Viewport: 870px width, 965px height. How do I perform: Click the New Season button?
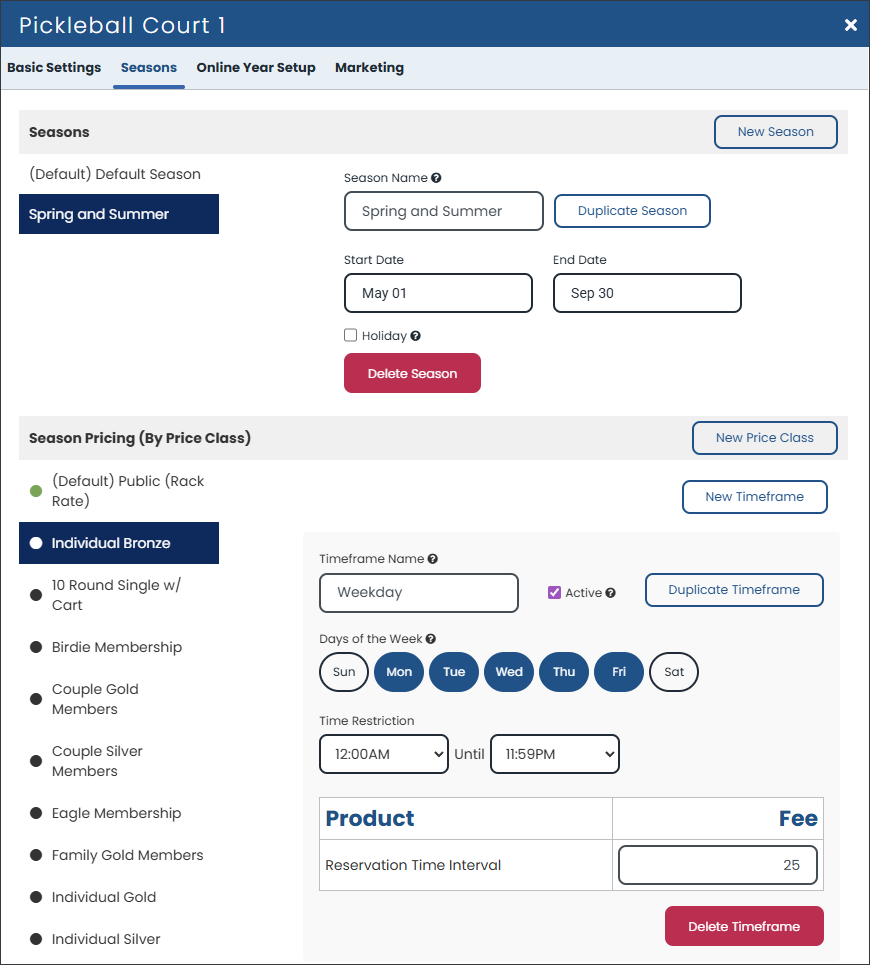pos(775,132)
